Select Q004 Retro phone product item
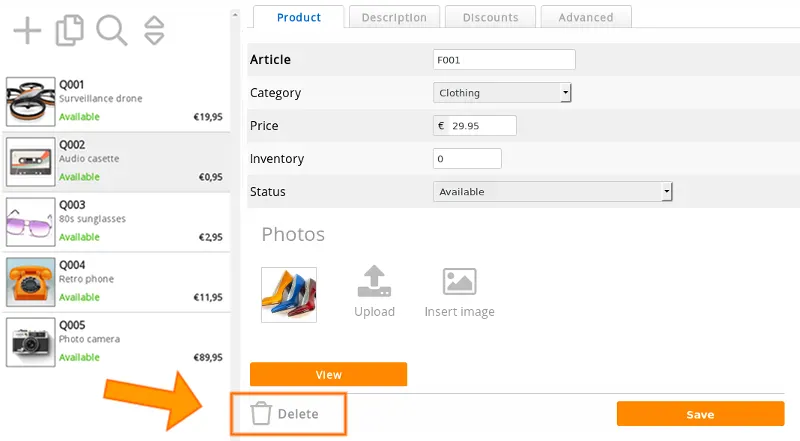The width and height of the screenshot is (800, 441). (116, 282)
